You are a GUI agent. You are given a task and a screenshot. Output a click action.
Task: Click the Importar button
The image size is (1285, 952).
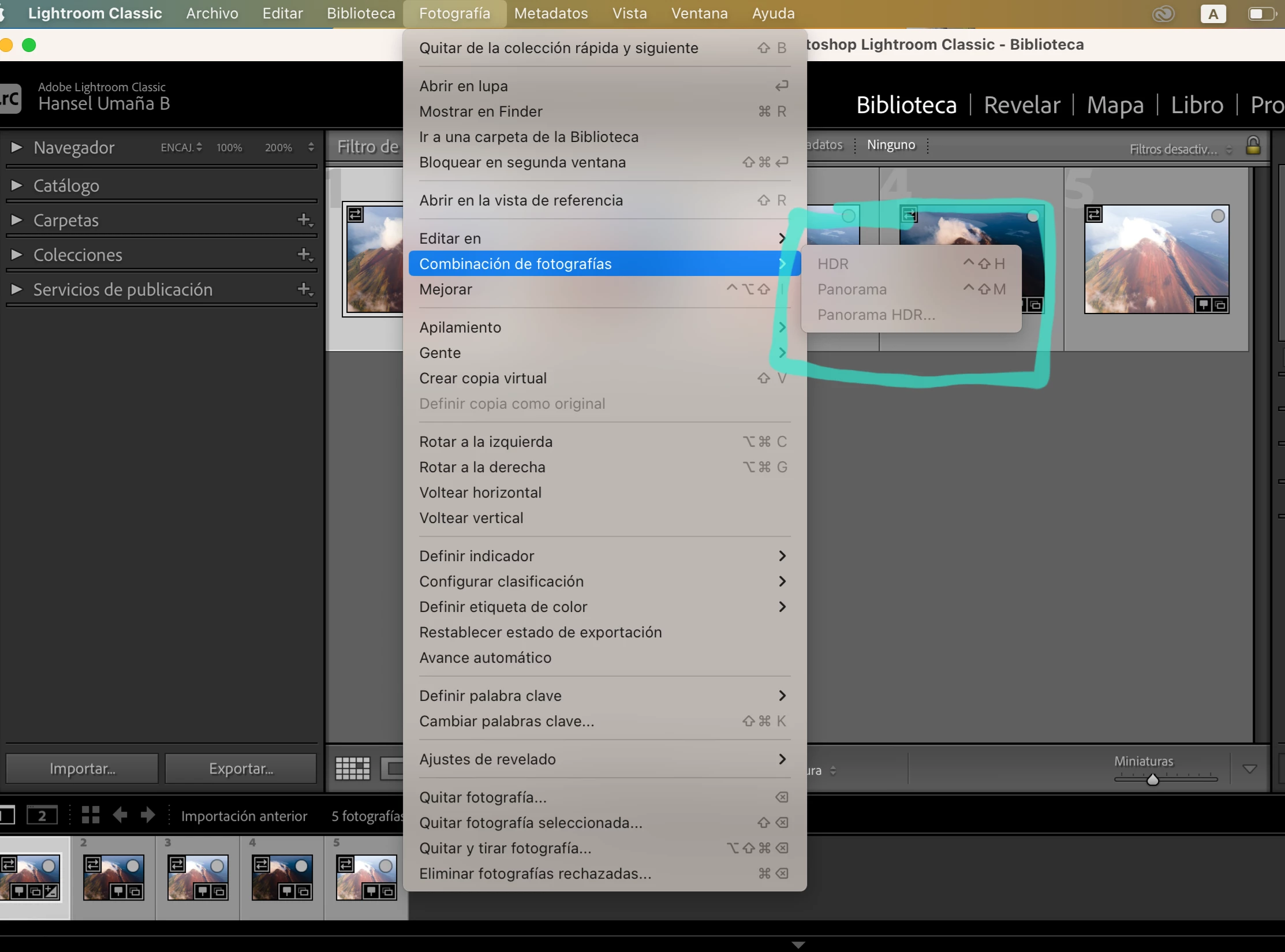click(82, 768)
